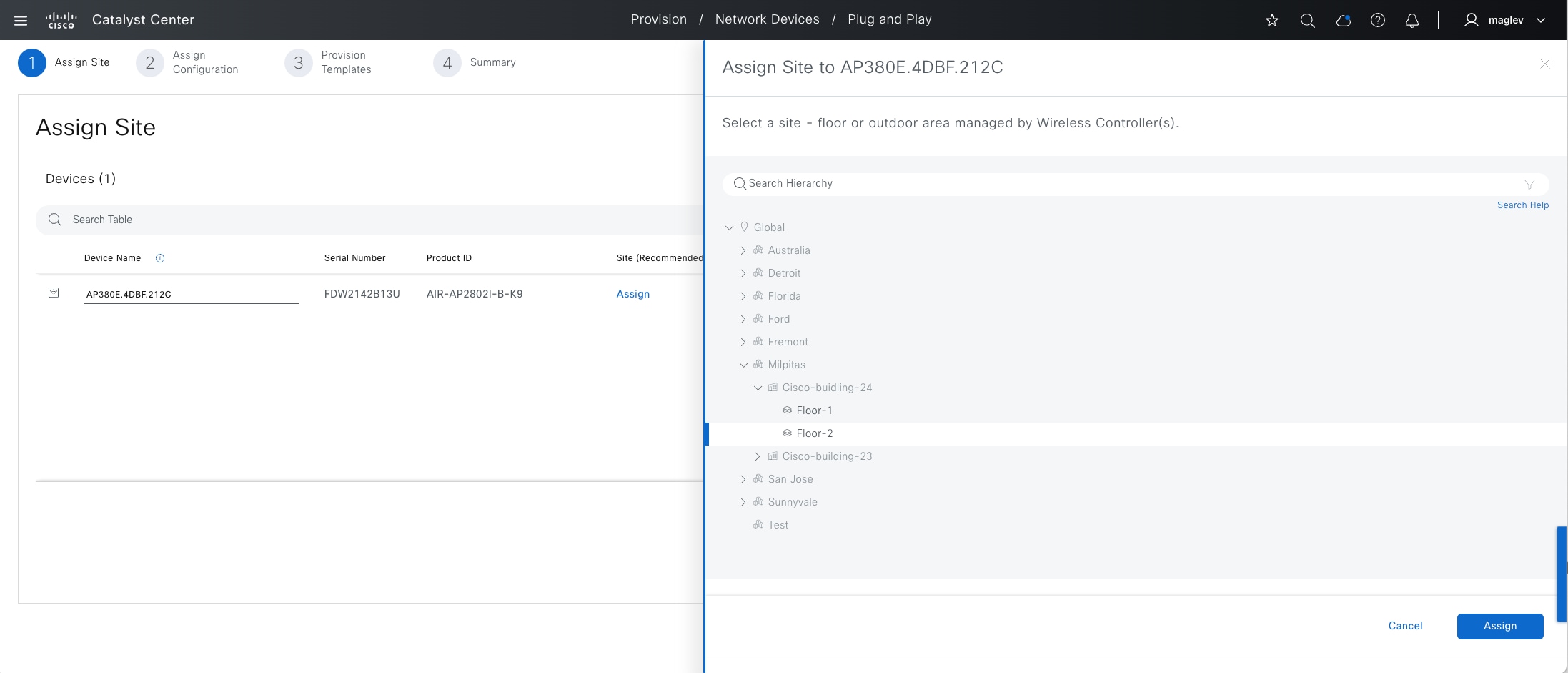Image resolution: width=1568 pixels, height=673 pixels.
Task: Click the Product ID column header
Action: pyautogui.click(x=449, y=258)
